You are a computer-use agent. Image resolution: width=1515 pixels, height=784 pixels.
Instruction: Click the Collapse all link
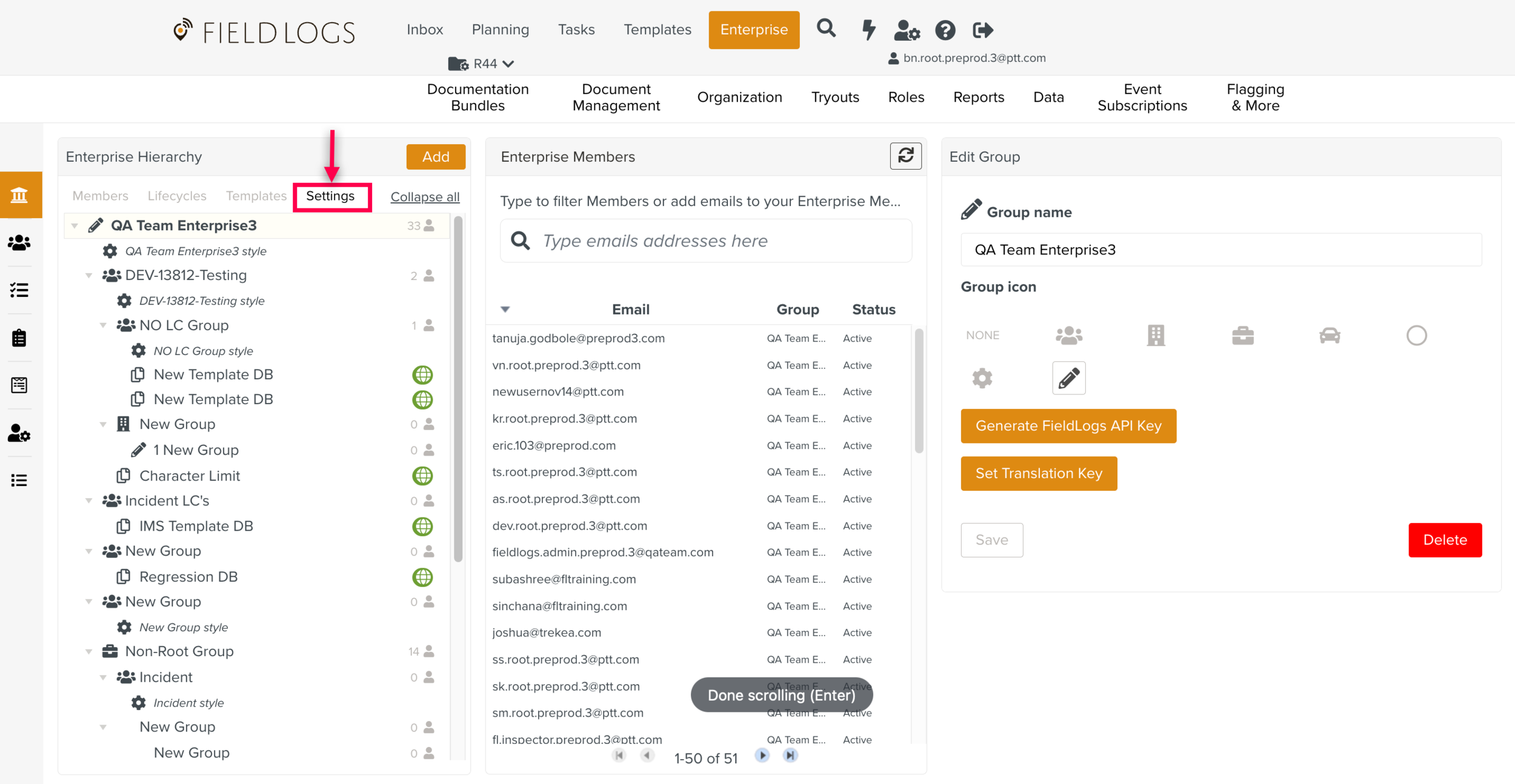tap(425, 197)
